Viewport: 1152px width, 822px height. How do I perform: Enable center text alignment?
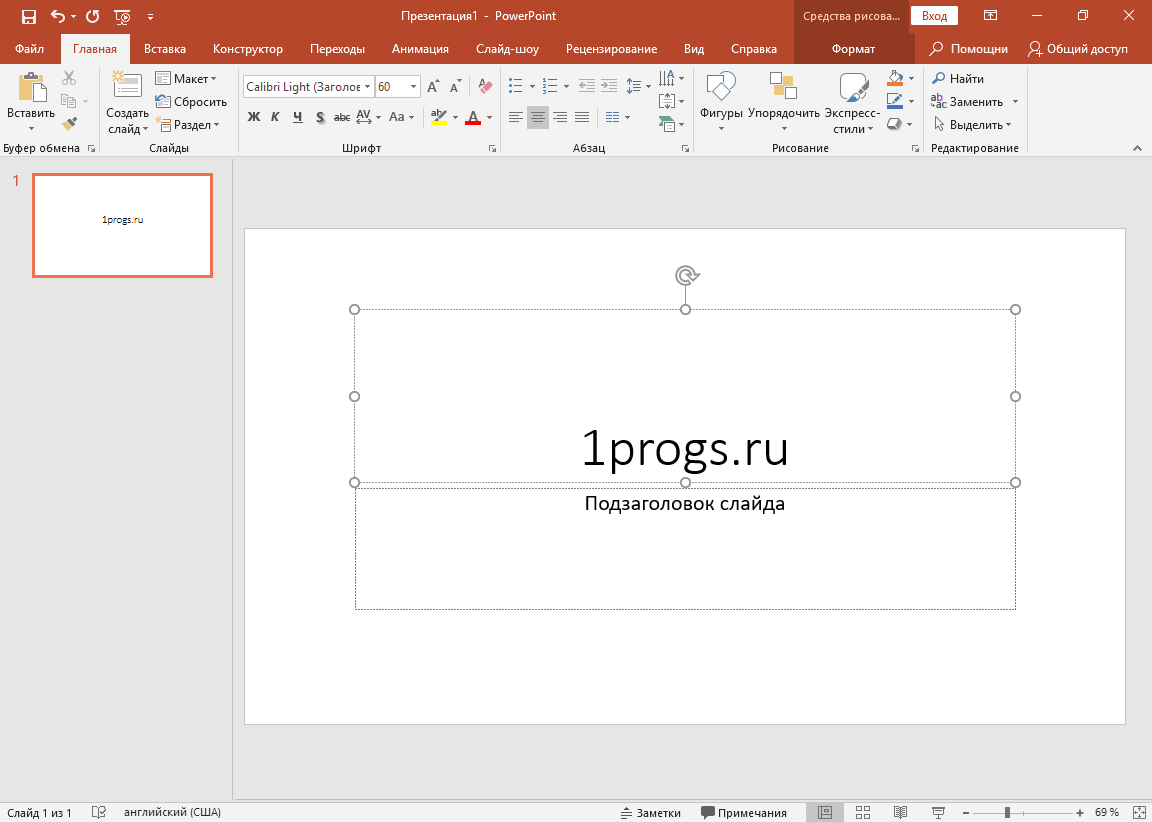pyautogui.click(x=538, y=117)
